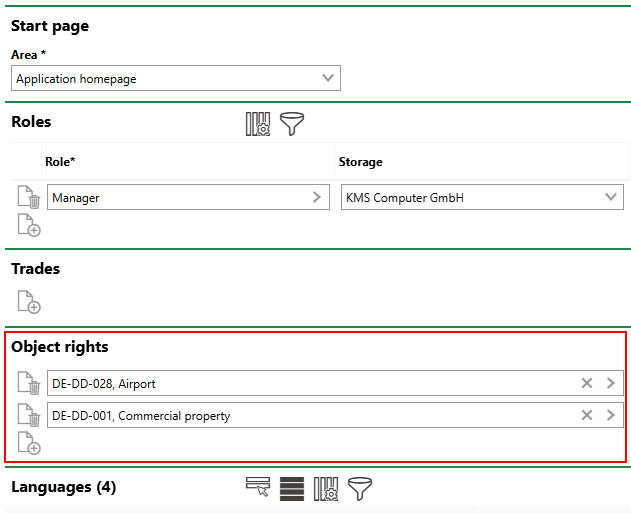Viewport: 631px width, 513px height.
Task: Add a new Object rights entry
Action: [x=29, y=443]
